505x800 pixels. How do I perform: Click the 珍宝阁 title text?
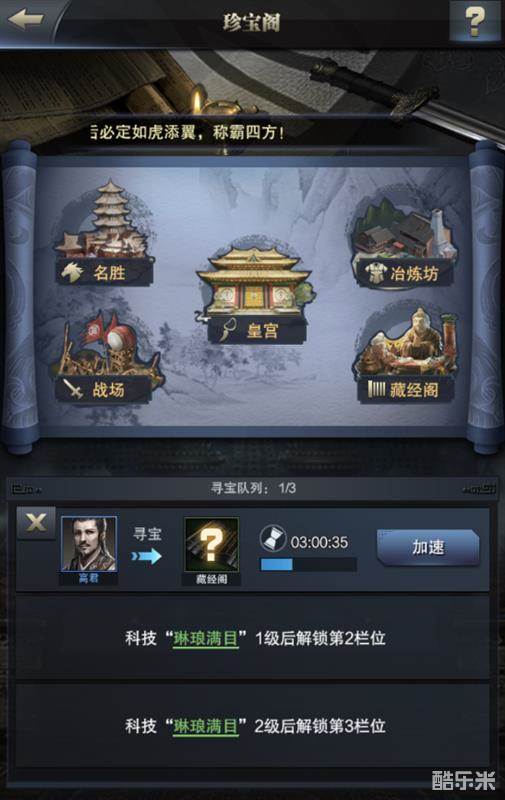click(x=251, y=22)
